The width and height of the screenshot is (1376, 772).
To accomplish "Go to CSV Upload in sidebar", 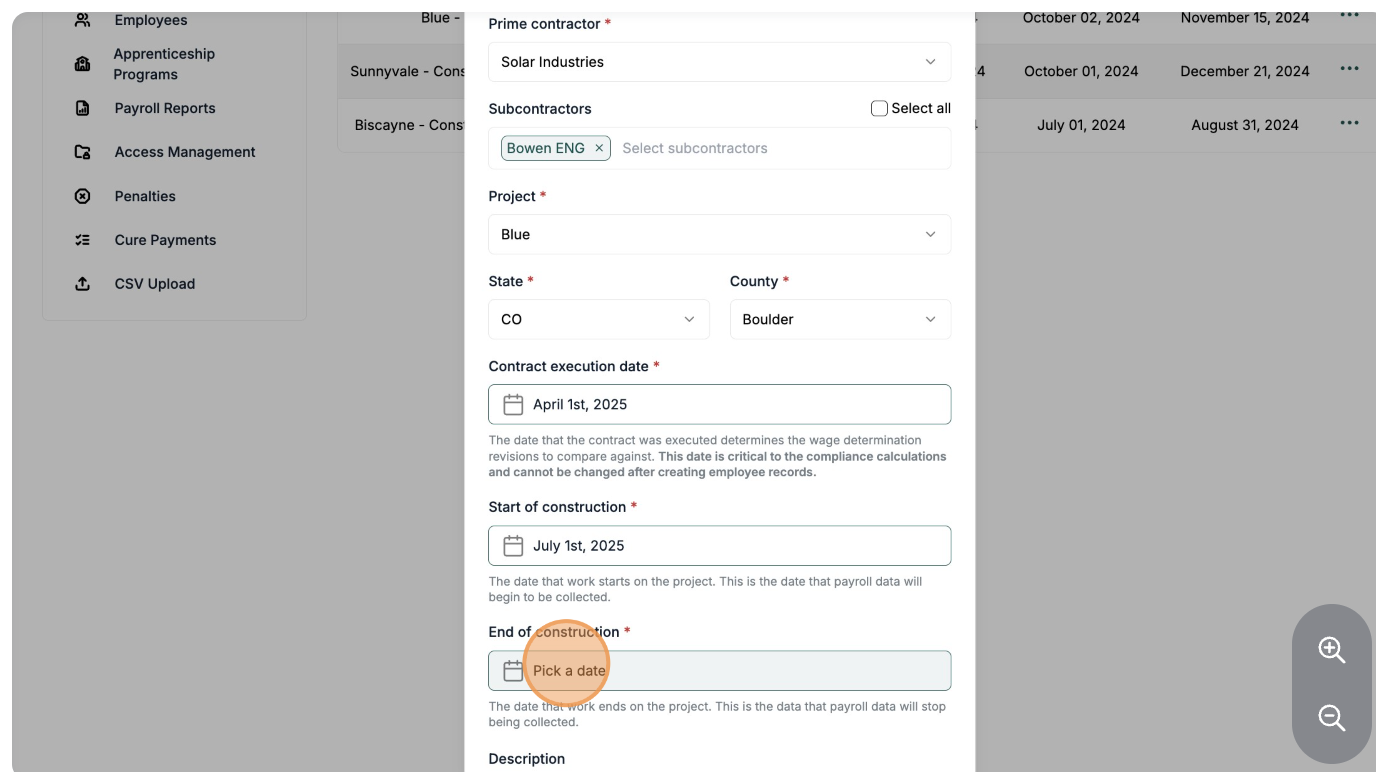I will [154, 284].
